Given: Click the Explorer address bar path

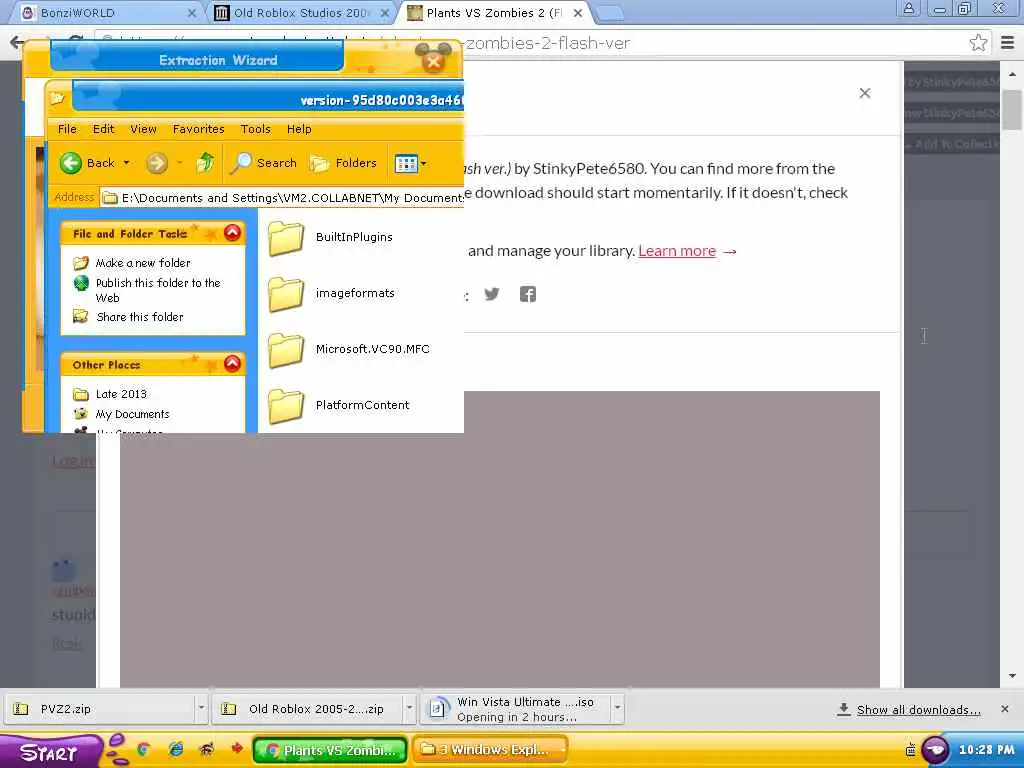Looking at the screenshot, I should click(282, 197).
